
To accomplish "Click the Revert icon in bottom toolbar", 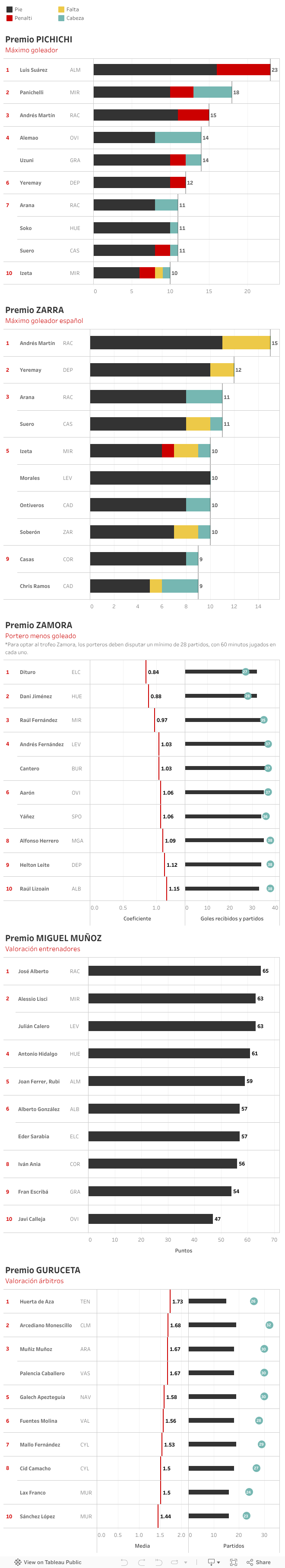I will pyautogui.click(x=158, y=1562).
